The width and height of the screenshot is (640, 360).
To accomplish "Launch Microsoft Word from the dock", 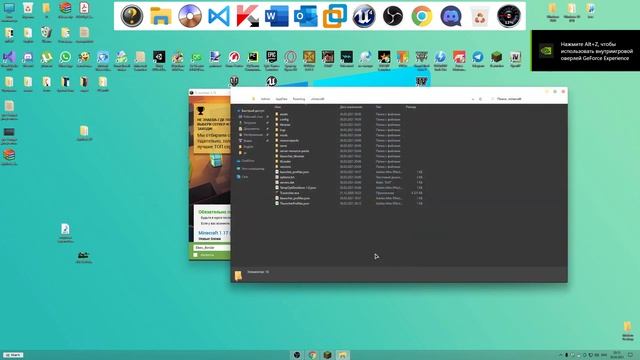I will click(276, 16).
